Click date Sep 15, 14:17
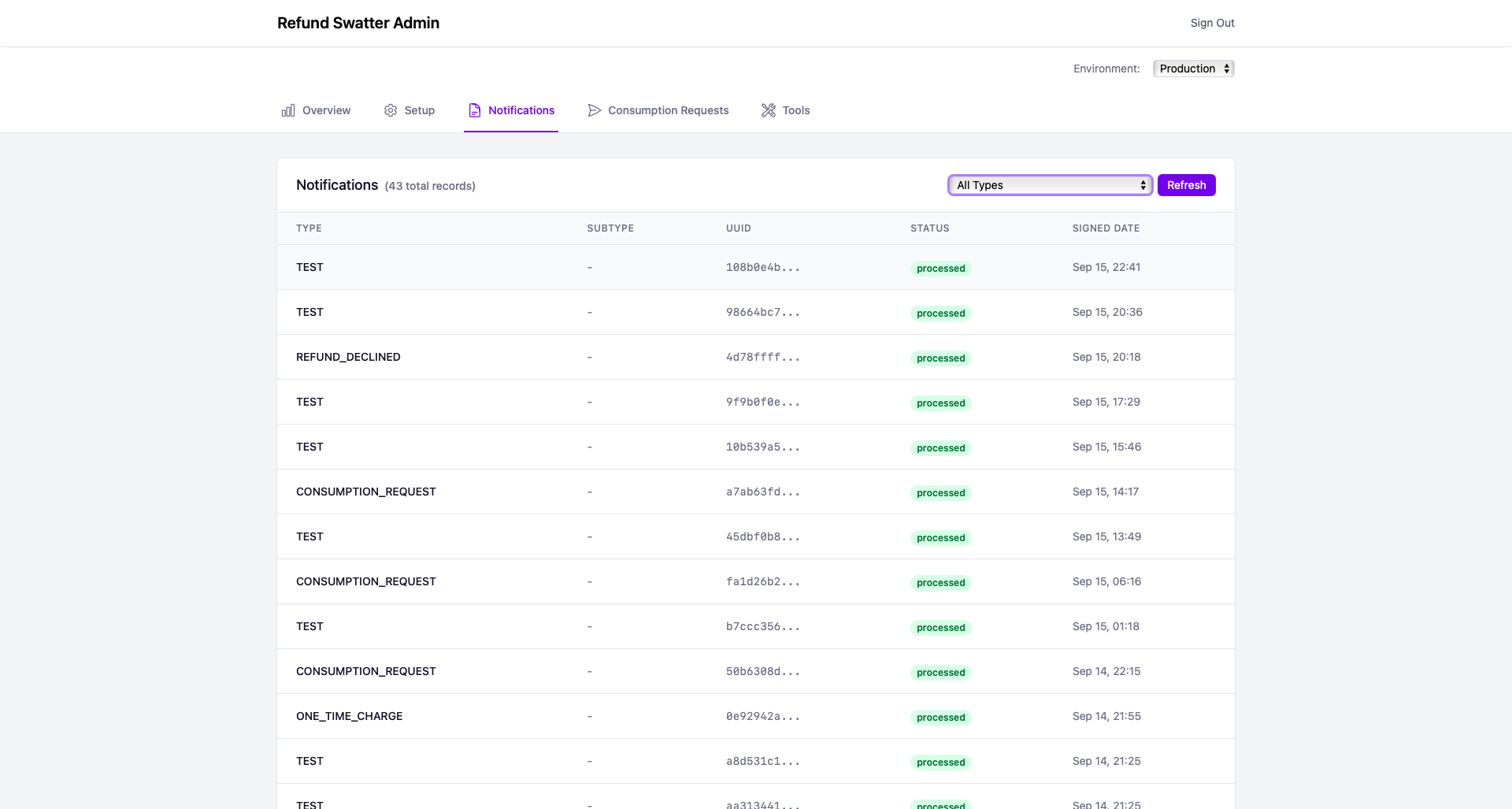The image size is (1512, 809). point(1106,492)
